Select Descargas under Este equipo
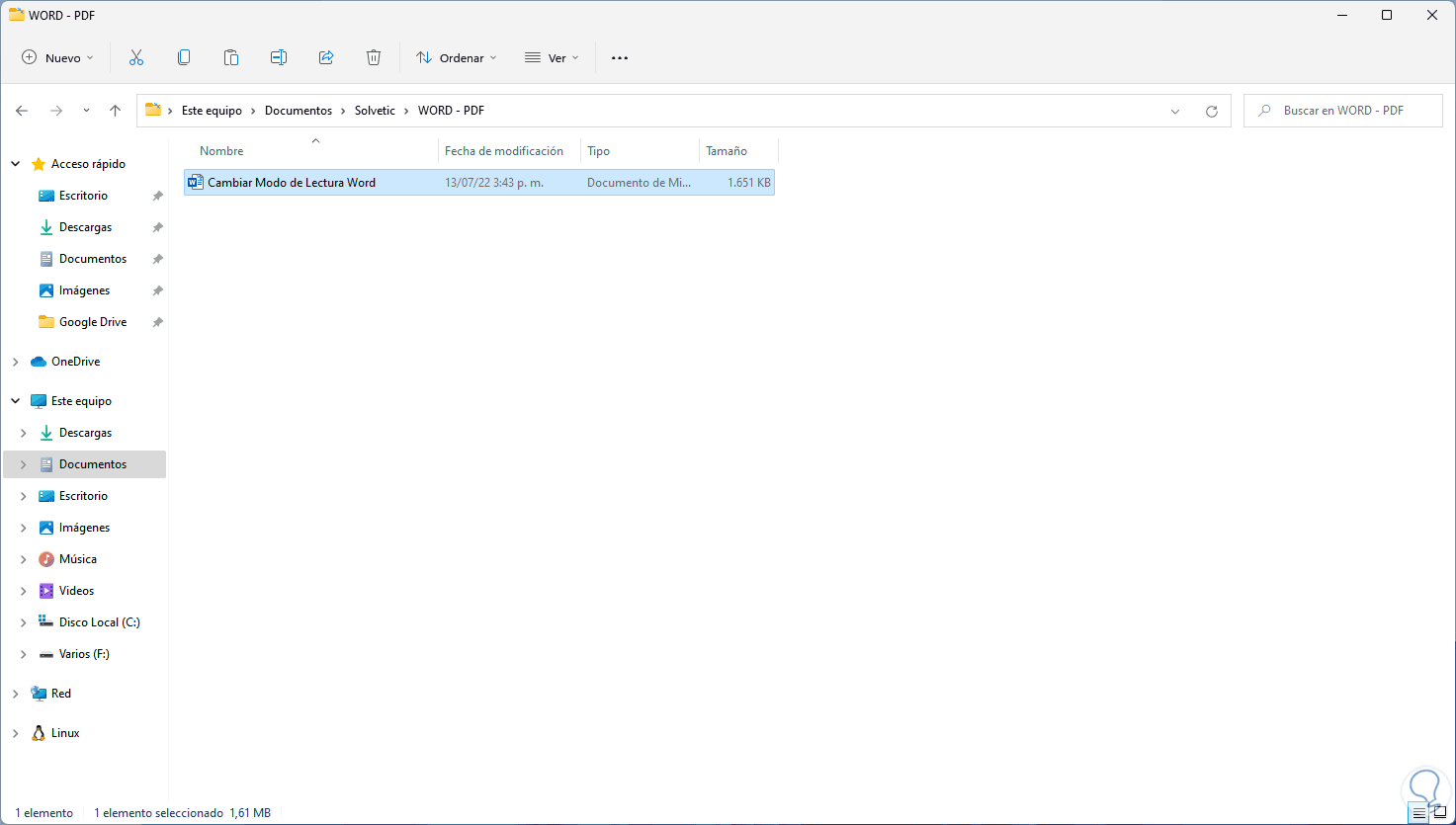This screenshot has height=825, width=1456. (85, 433)
